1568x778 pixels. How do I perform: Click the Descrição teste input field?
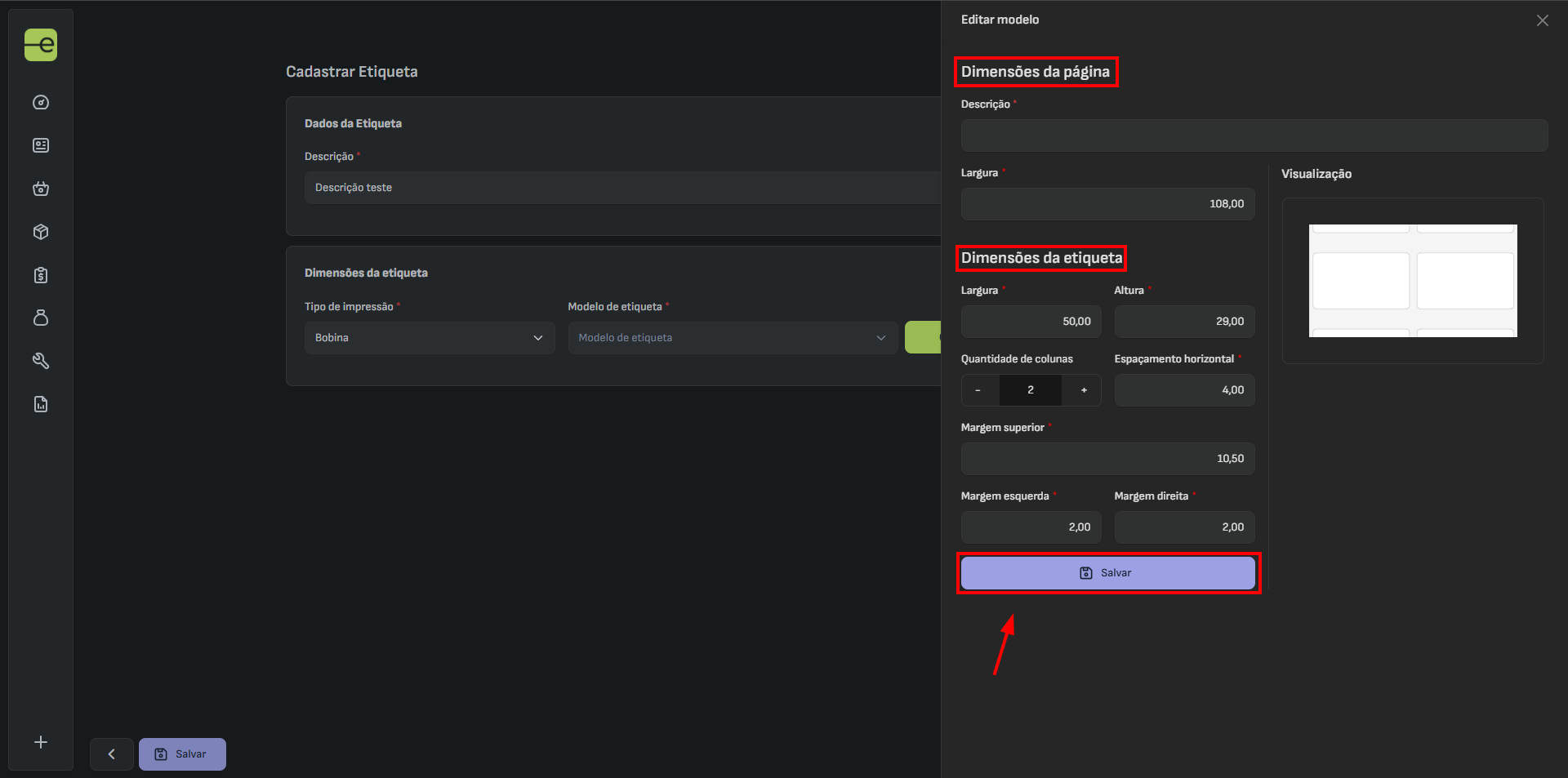[x=622, y=188]
